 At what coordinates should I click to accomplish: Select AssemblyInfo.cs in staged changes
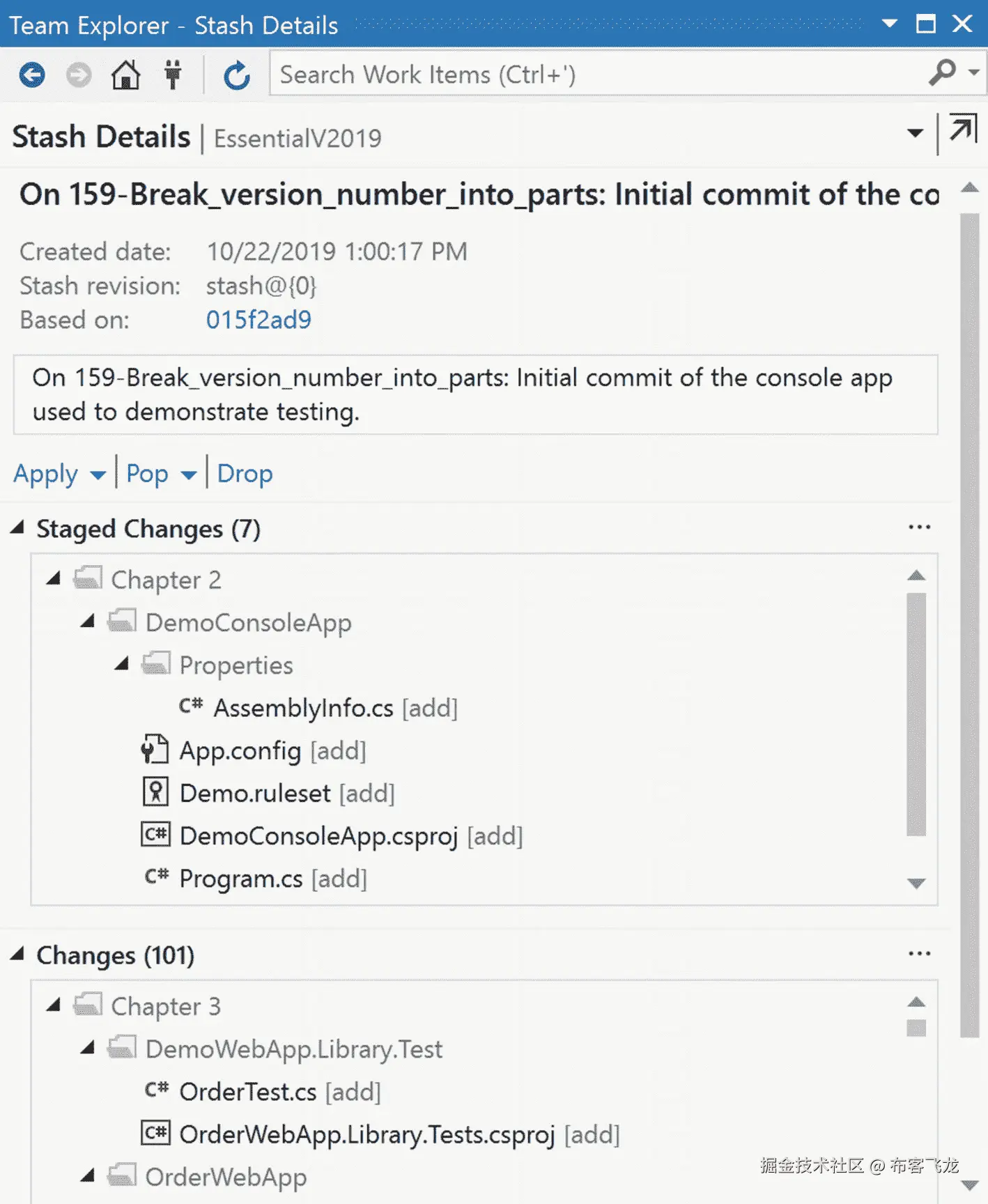coord(303,708)
